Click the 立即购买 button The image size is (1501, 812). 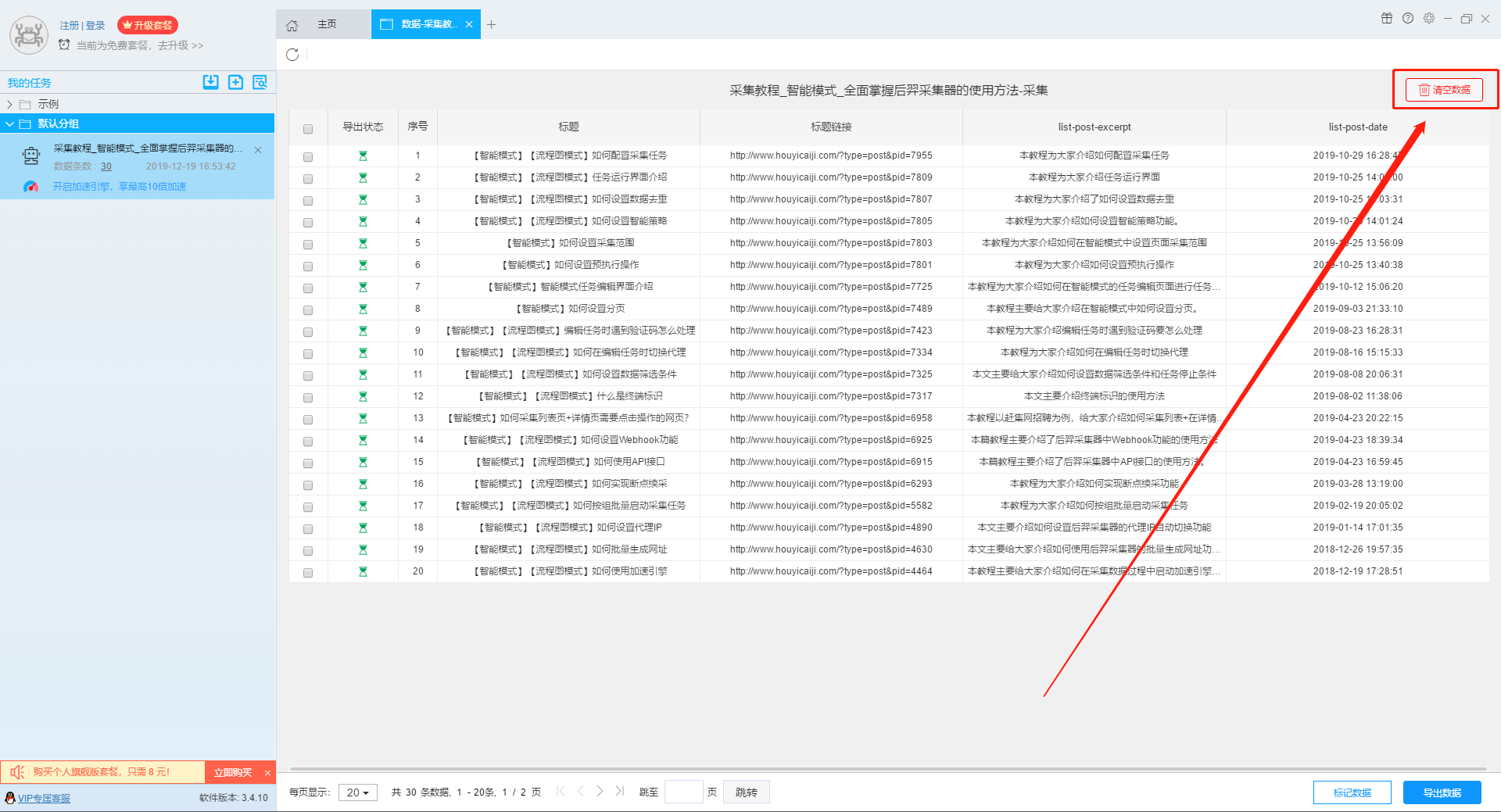pos(233,773)
